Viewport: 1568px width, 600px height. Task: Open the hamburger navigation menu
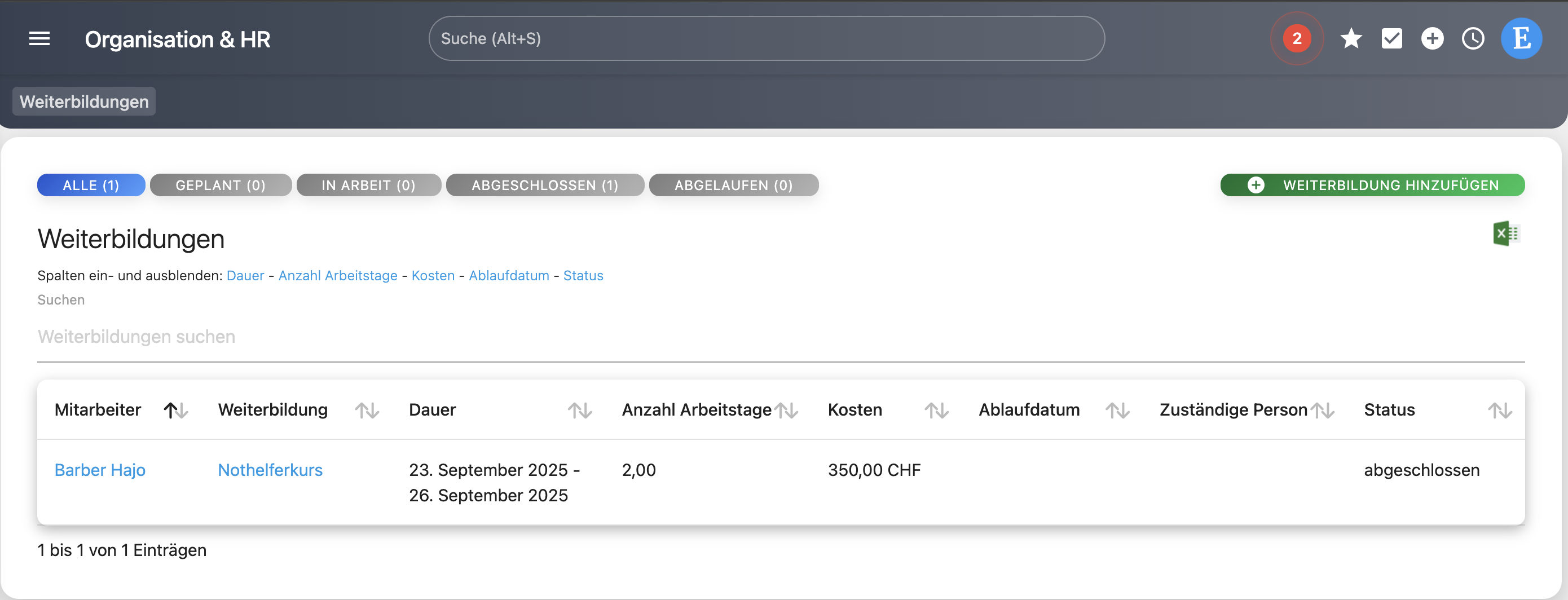coord(39,39)
